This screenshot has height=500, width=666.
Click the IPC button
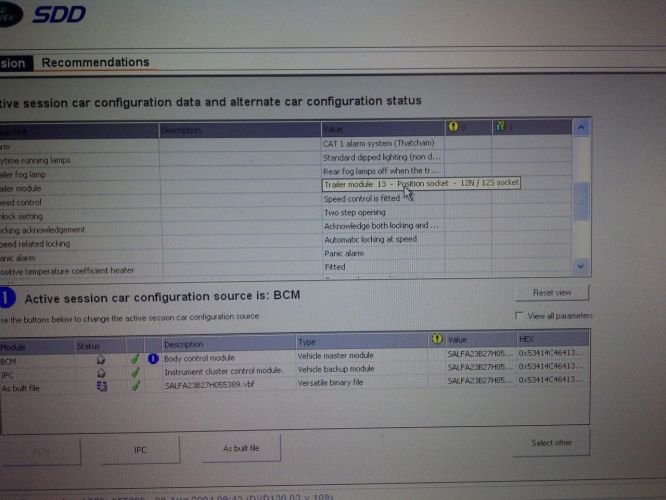[140, 450]
